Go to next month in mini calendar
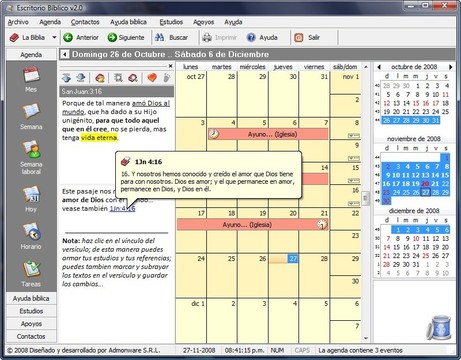This screenshot has width=461, height=360. pos(450,67)
